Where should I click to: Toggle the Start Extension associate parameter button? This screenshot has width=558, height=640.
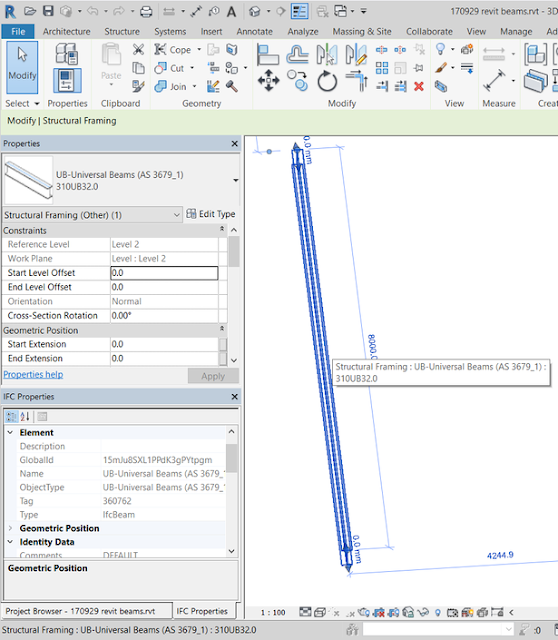click(x=223, y=344)
